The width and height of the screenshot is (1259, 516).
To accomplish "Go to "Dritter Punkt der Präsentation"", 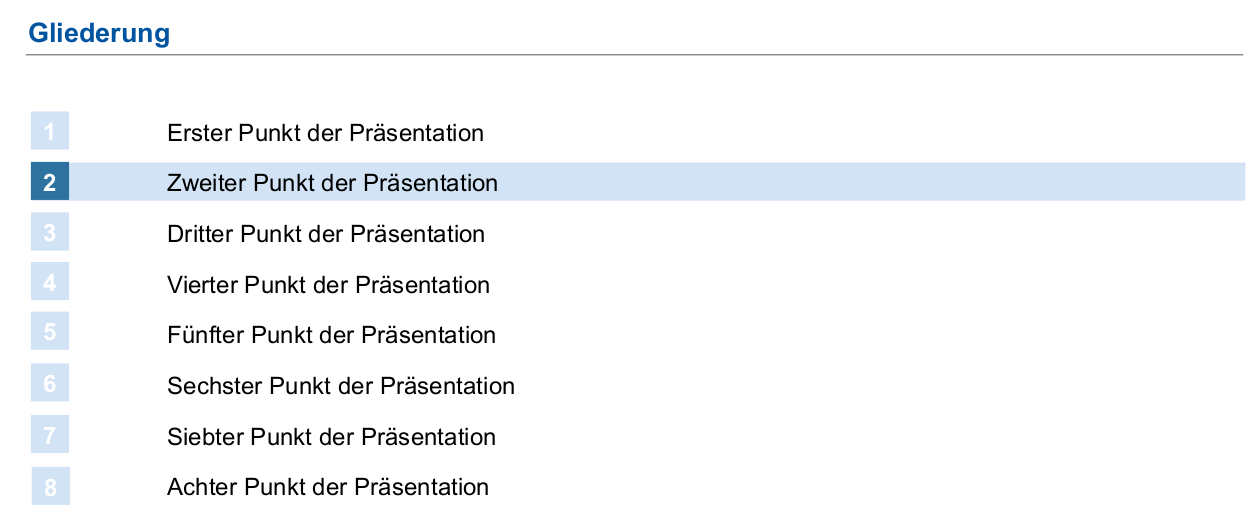I will click(326, 234).
